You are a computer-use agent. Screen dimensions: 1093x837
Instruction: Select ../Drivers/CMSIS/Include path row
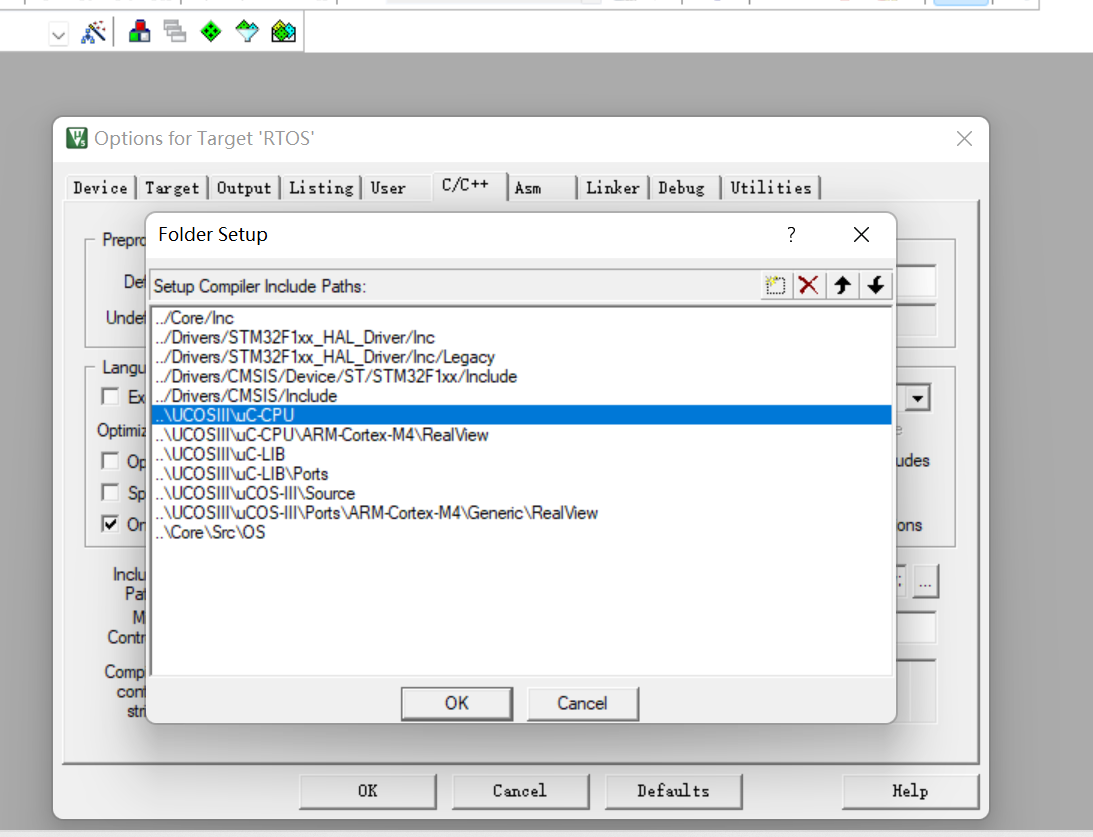coord(521,396)
